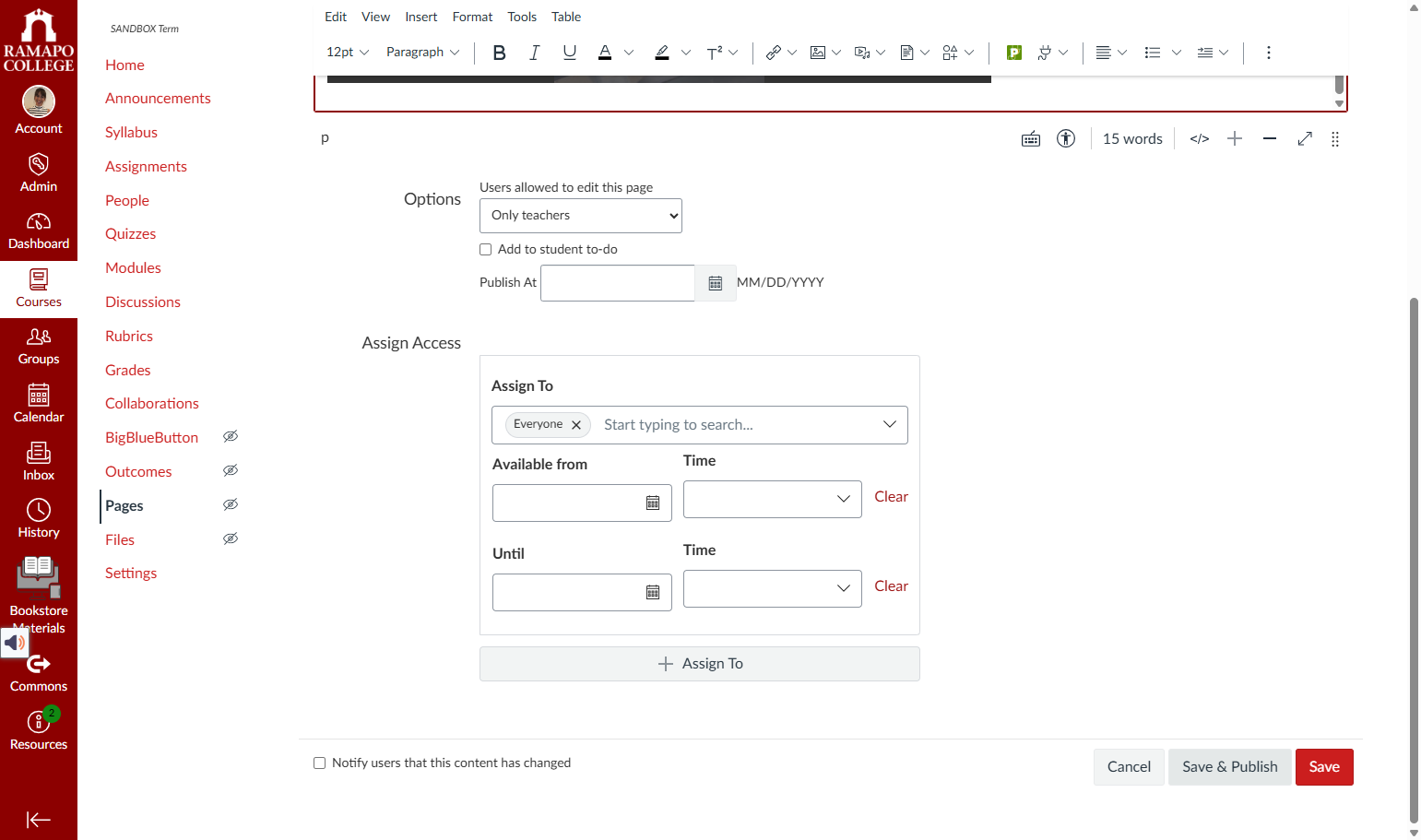This screenshot has height=840, width=1421.
Task: Check Add to student to-do
Action: [x=486, y=250]
